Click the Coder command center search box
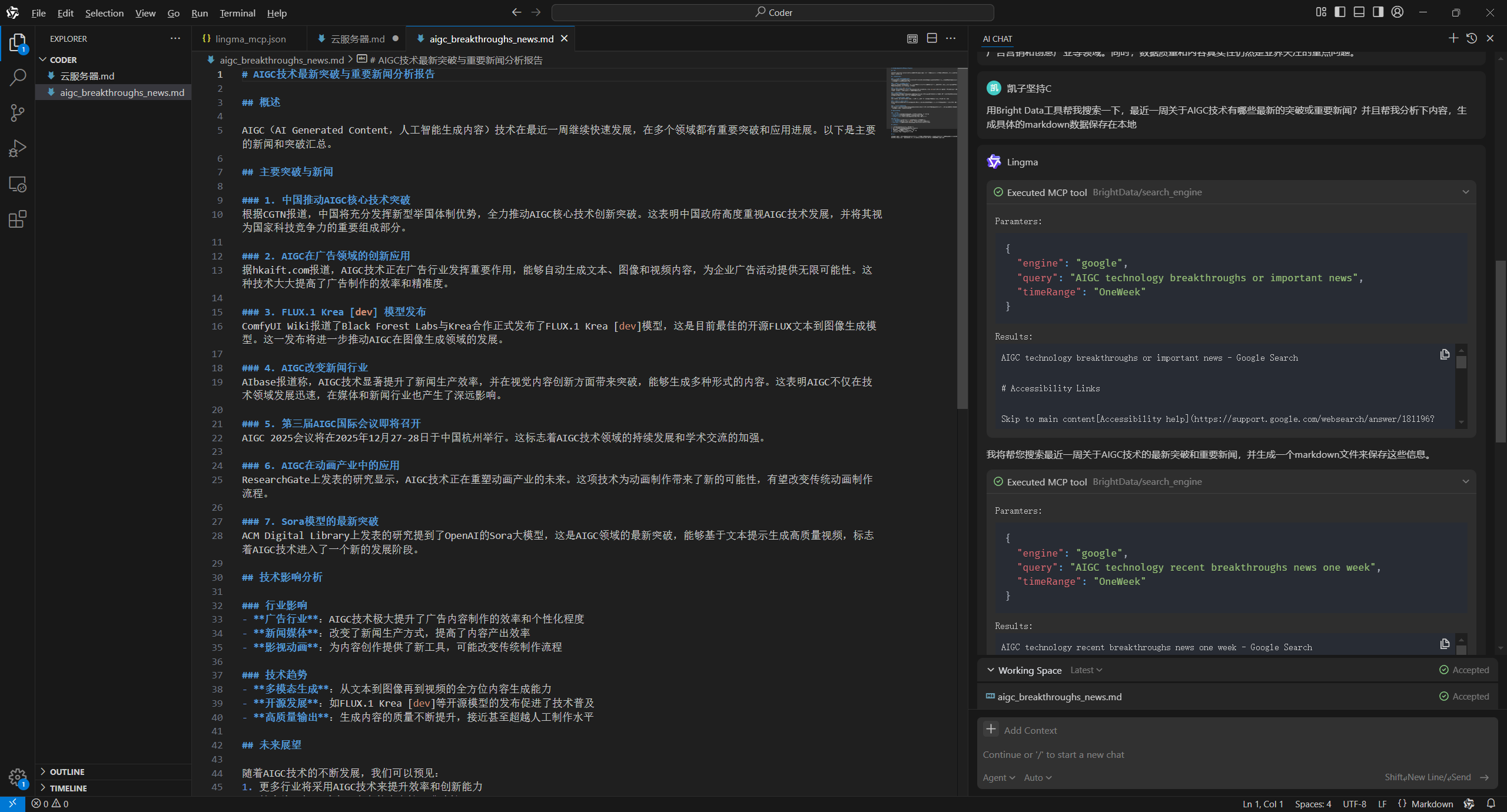This screenshot has height=812, width=1507. coord(772,12)
